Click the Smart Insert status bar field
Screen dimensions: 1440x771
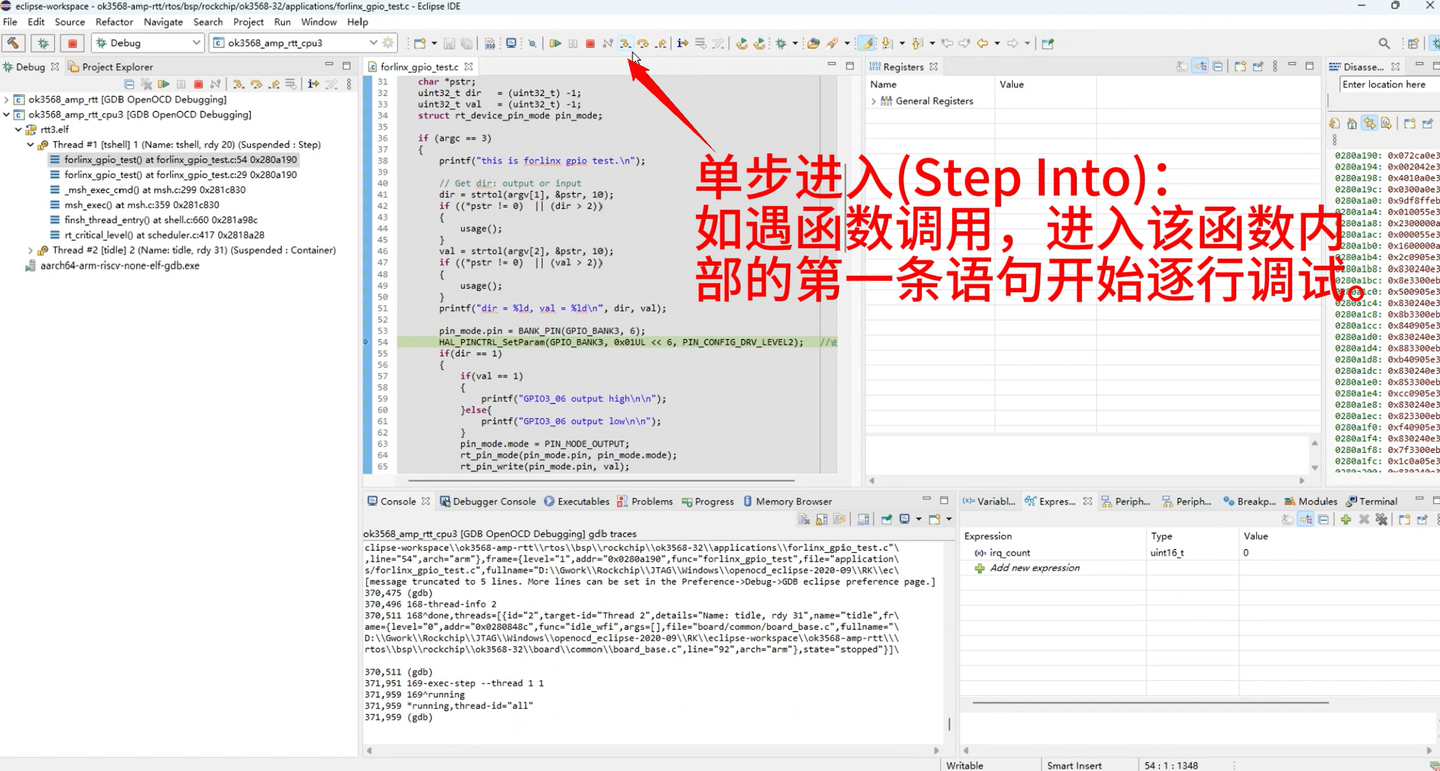[x=1074, y=765]
